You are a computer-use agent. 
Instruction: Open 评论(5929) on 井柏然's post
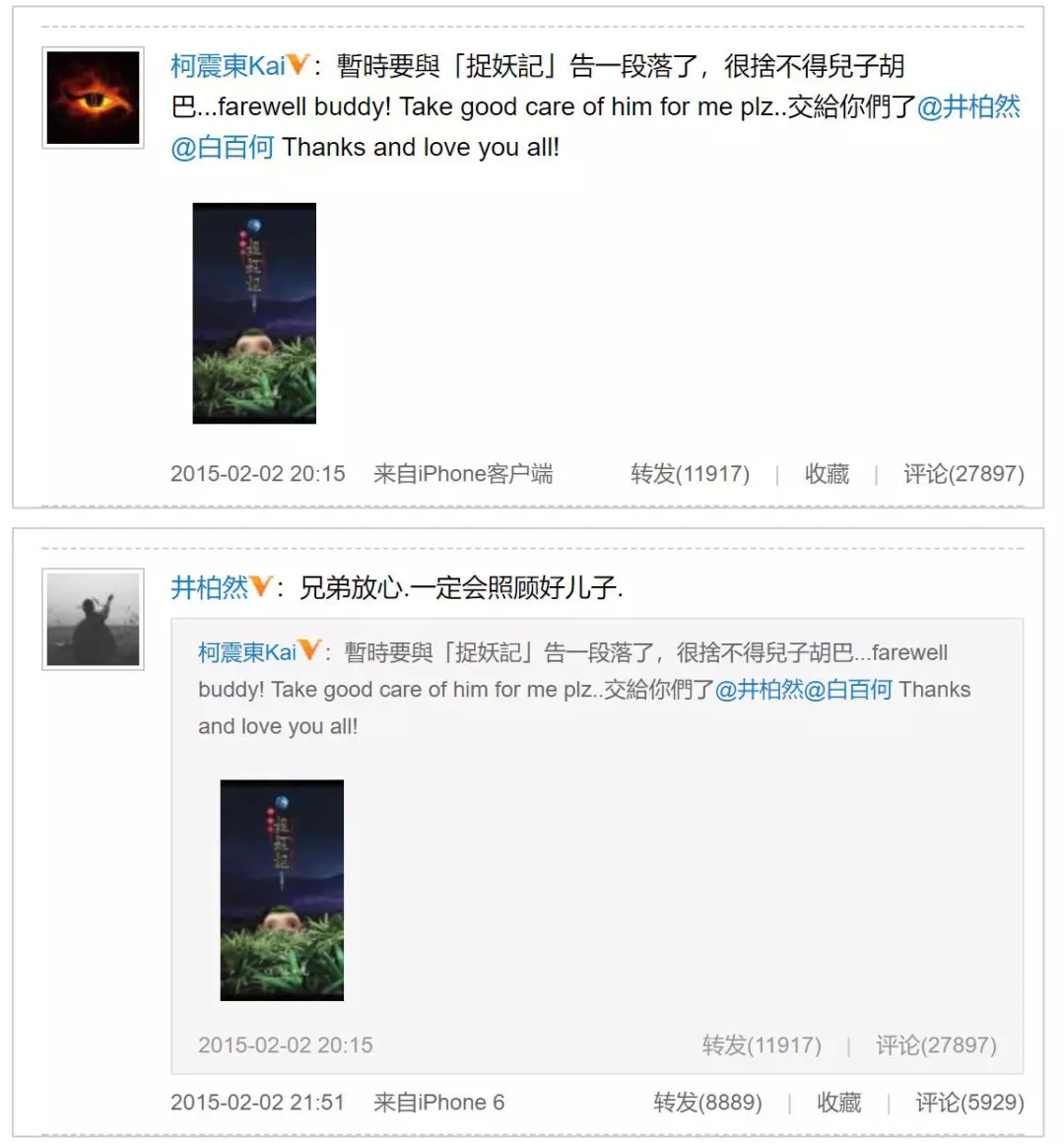point(970,1103)
